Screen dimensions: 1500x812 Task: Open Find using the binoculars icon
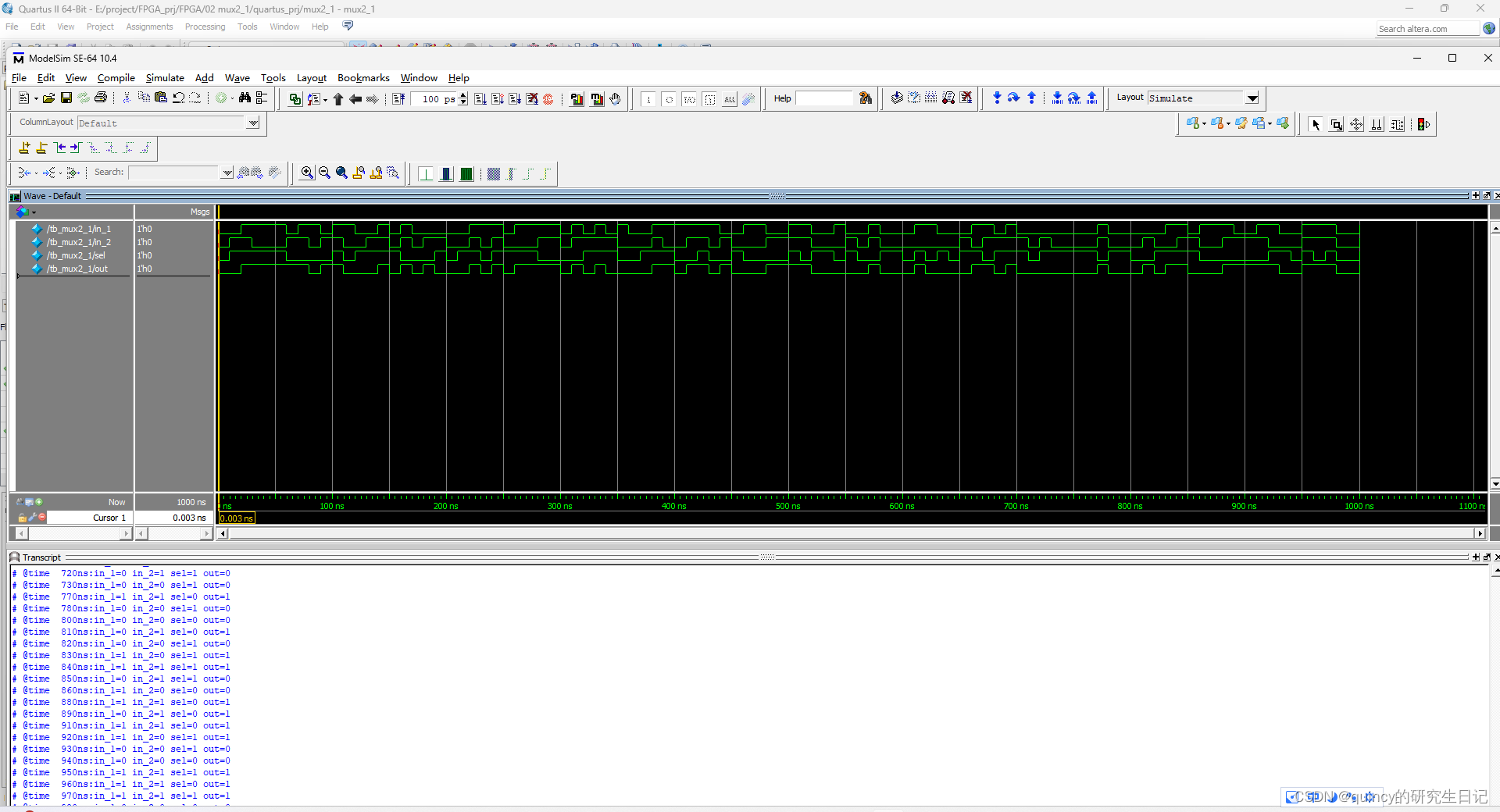click(x=245, y=98)
